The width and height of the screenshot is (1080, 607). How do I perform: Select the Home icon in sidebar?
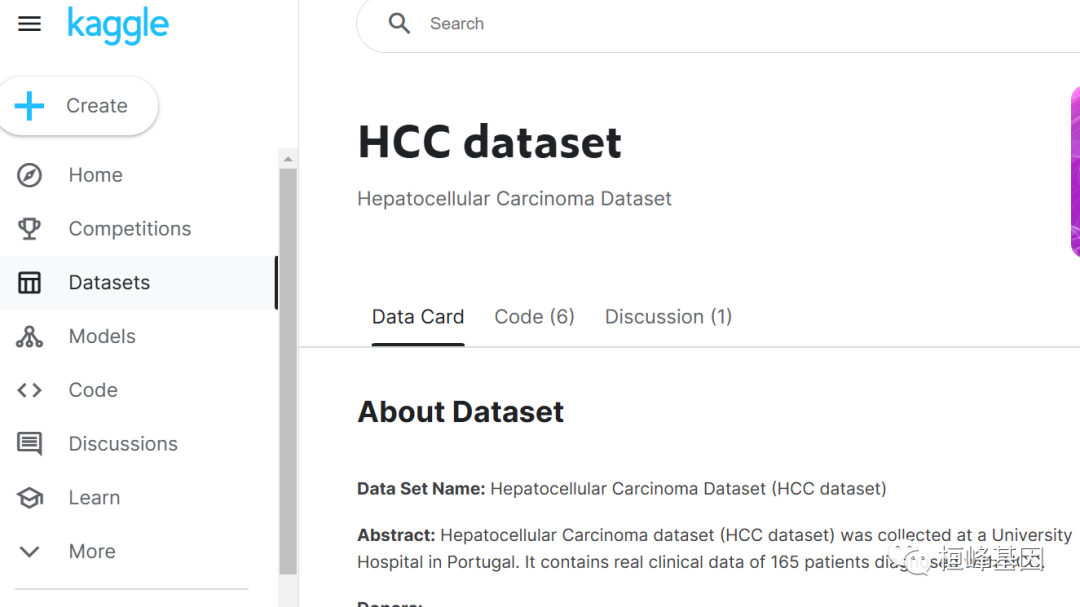[x=30, y=175]
